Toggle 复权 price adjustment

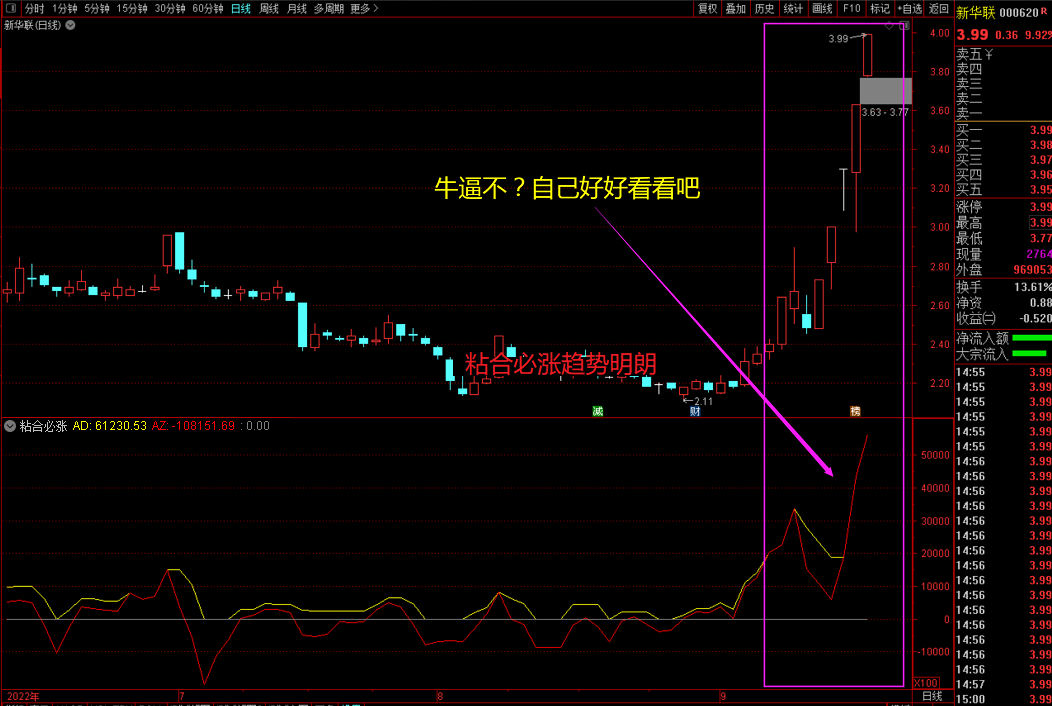(x=708, y=8)
